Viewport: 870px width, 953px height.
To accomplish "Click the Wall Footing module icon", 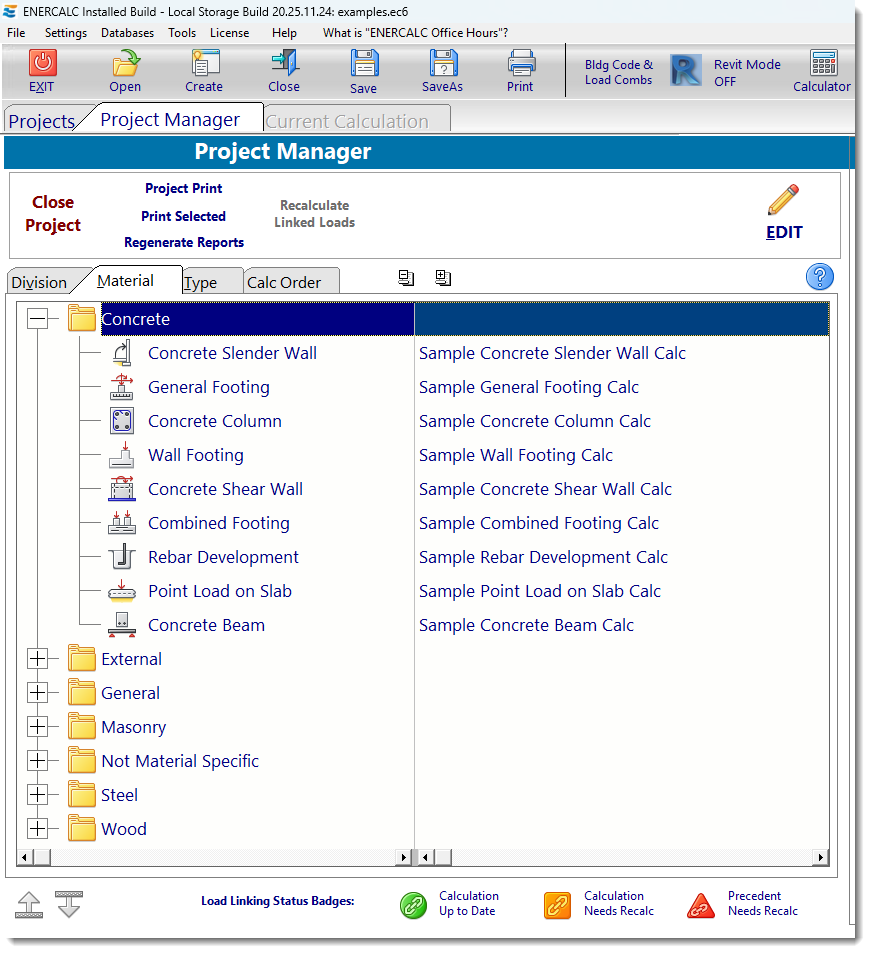I will [122, 455].
